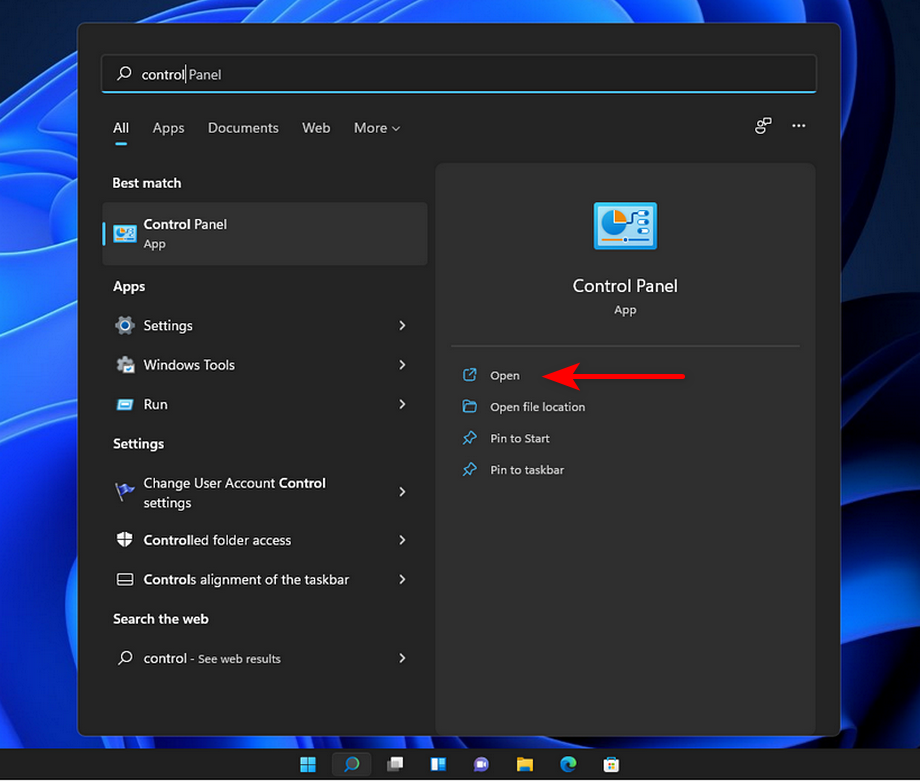Click the Settings gear icon in Apps list

coord(123,325)
